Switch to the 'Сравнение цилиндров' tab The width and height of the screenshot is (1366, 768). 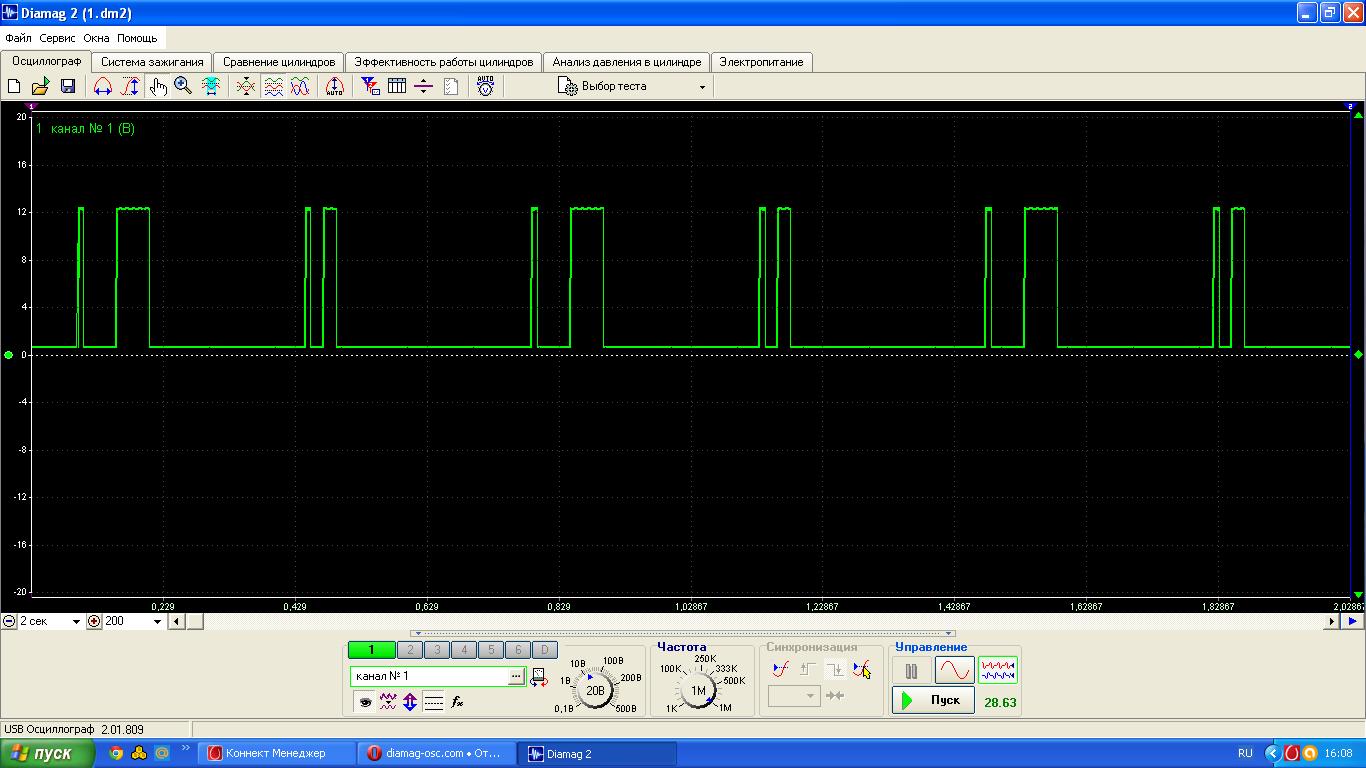click(279, 62)
